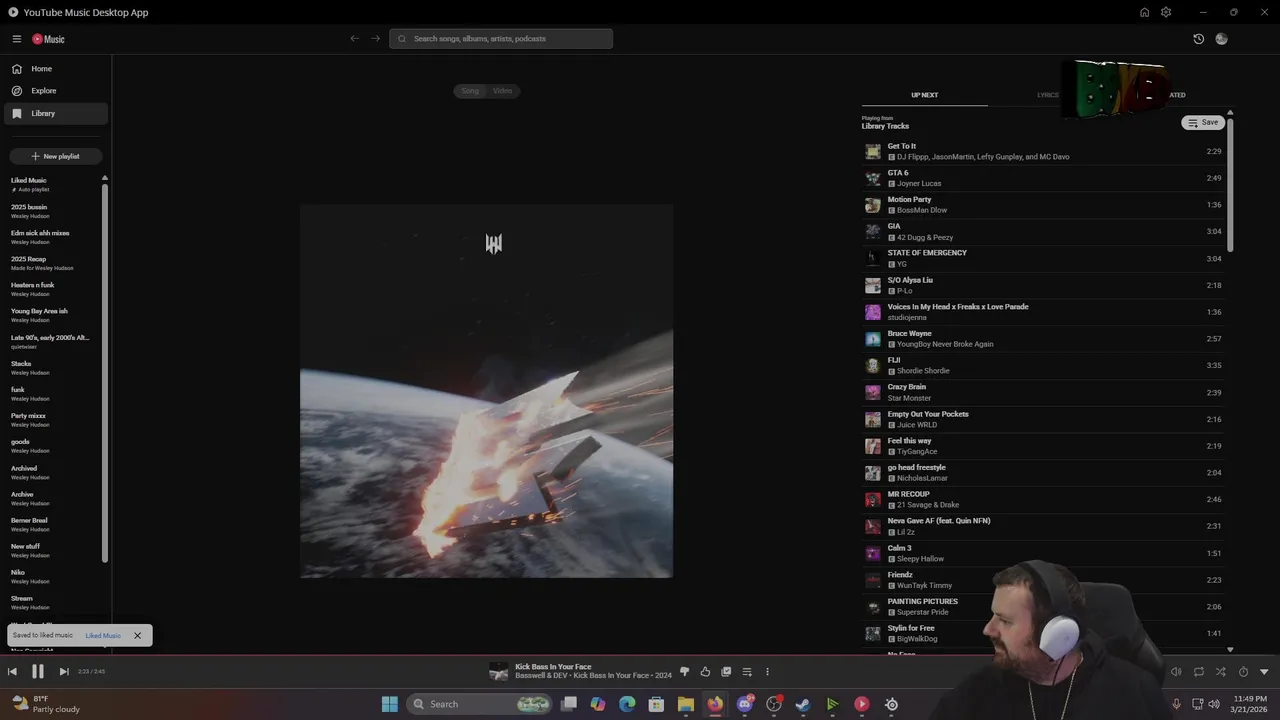Open the Young Bay Area ish playlist

(x=52, y=315)
